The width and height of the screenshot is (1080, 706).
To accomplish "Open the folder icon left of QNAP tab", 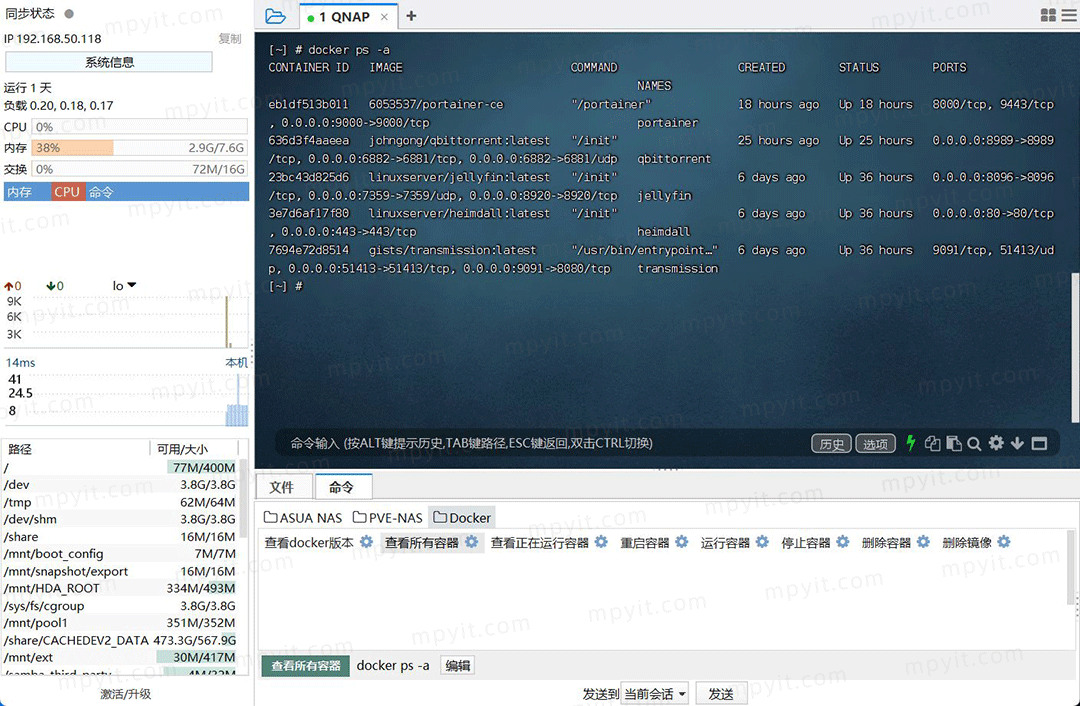I will point(275,16).
